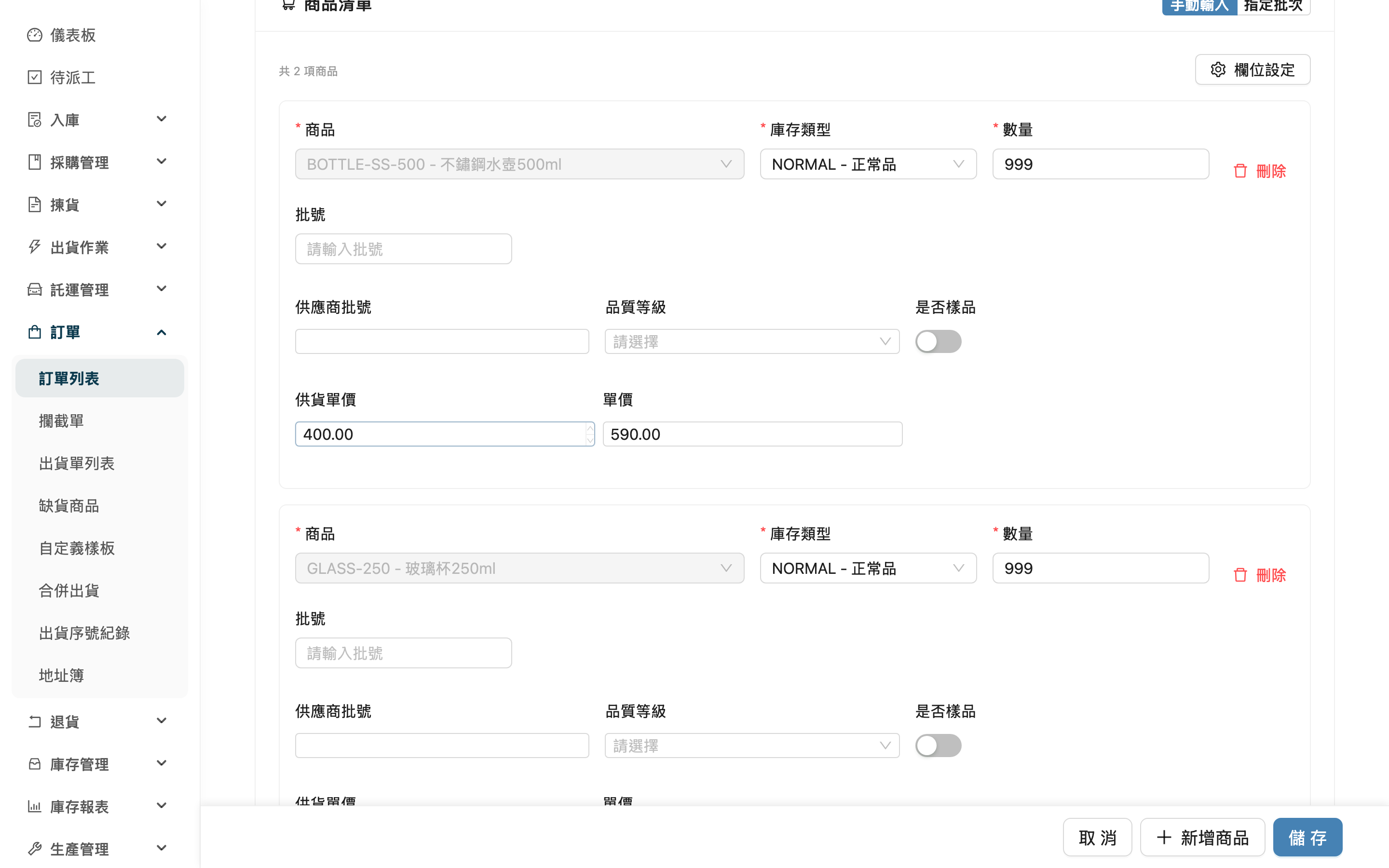The image size is (1389, 868).
Task: Open the 儀表板 dashboard icon
Action: point(34,35)
